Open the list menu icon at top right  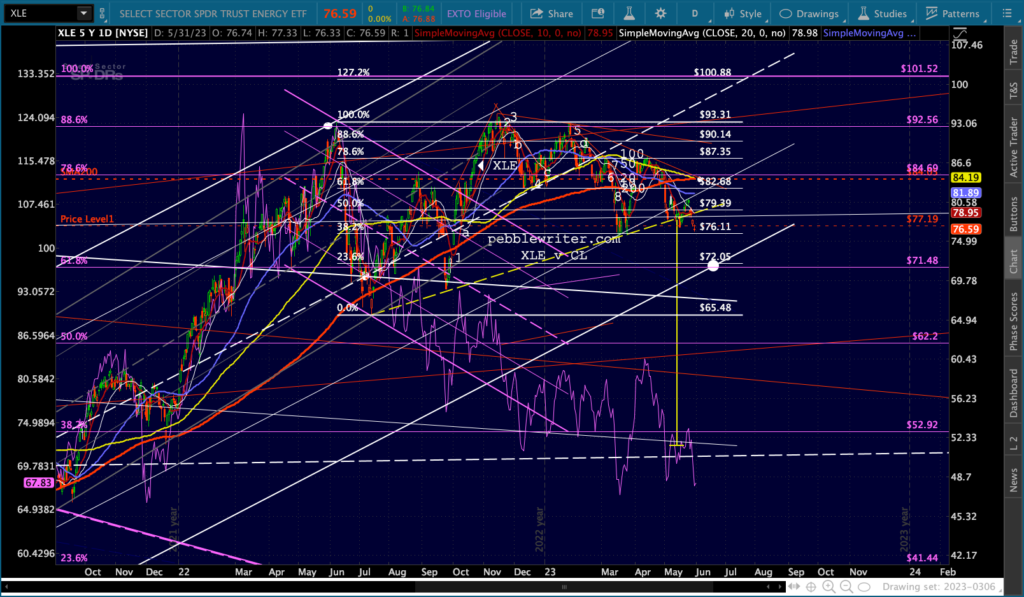[x=1006, y=13]
